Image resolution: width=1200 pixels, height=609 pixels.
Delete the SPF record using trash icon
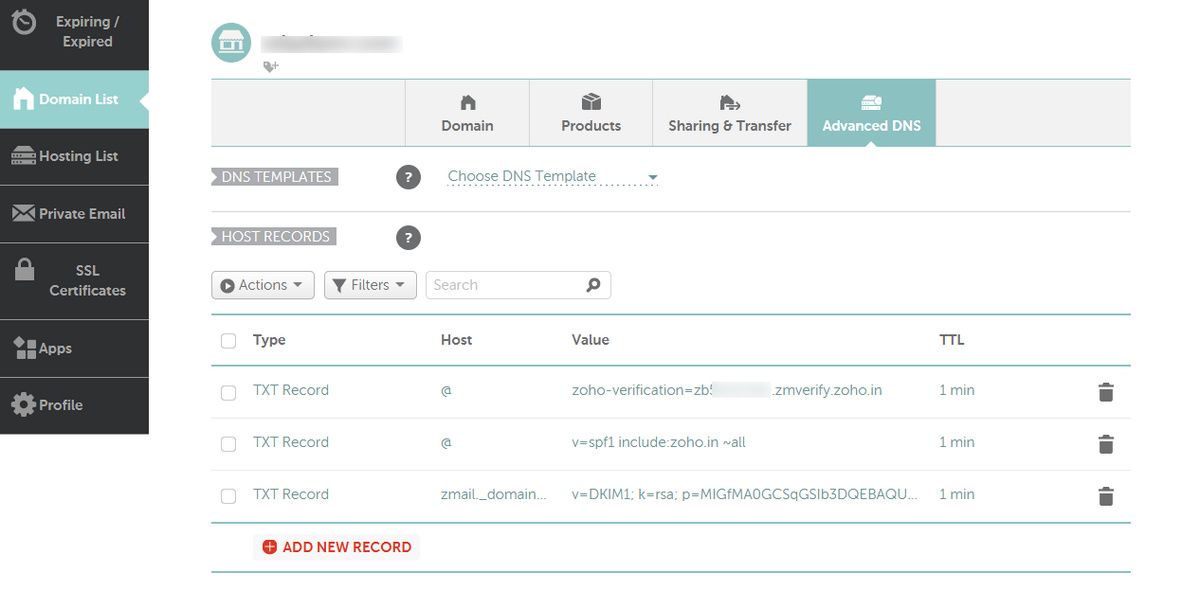tap(1105, 443)
